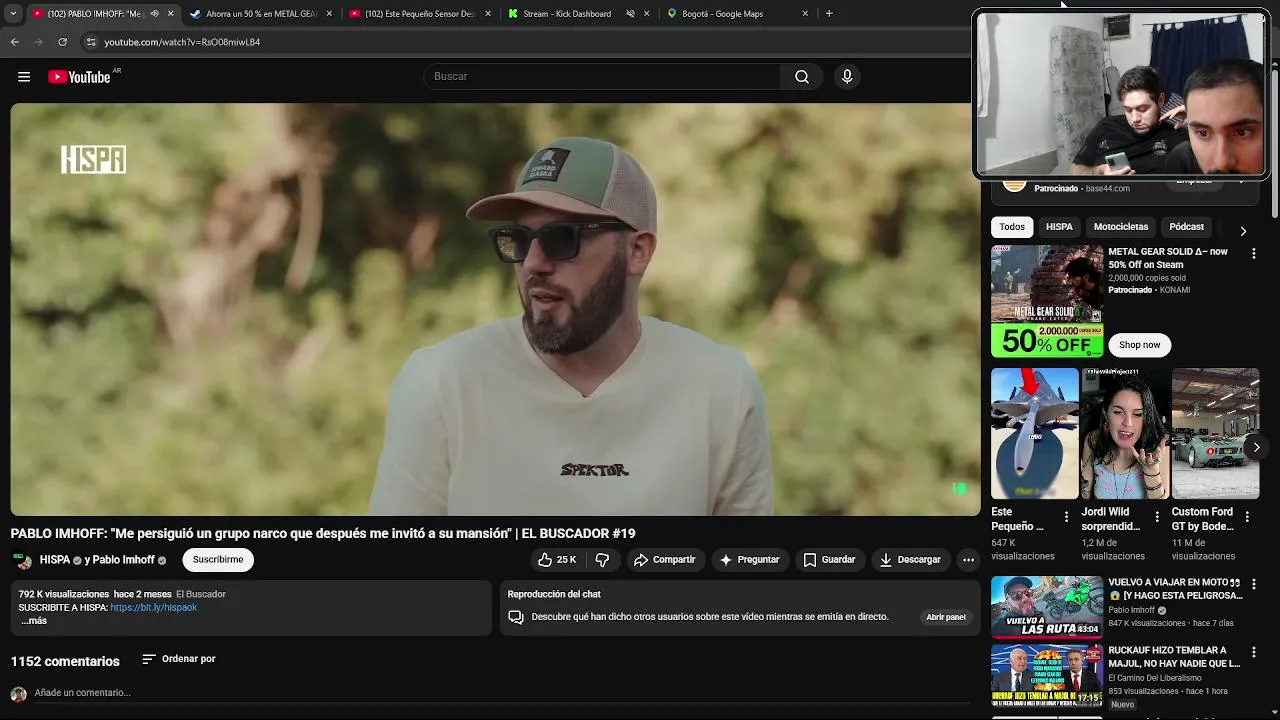Screen dimensions: 1280x720
Task: Click the Suscribirme button
Action: 218,560
